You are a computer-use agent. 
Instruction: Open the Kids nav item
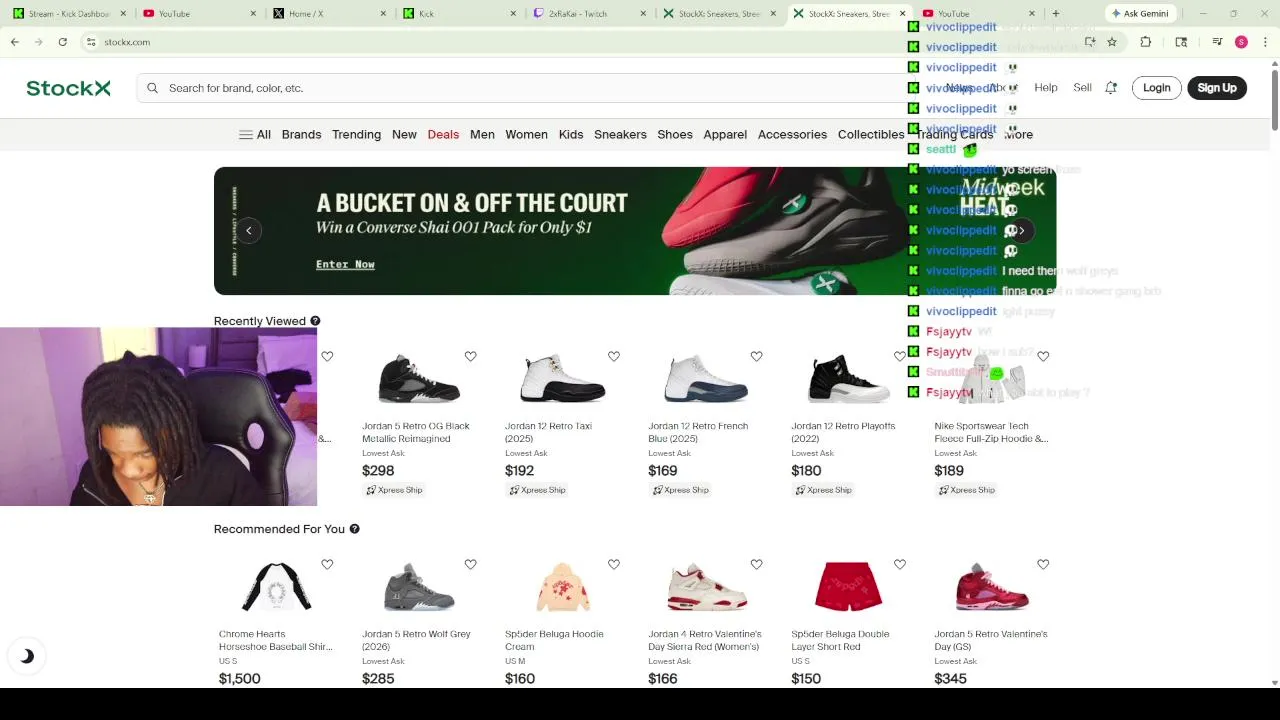coord(571,134)
